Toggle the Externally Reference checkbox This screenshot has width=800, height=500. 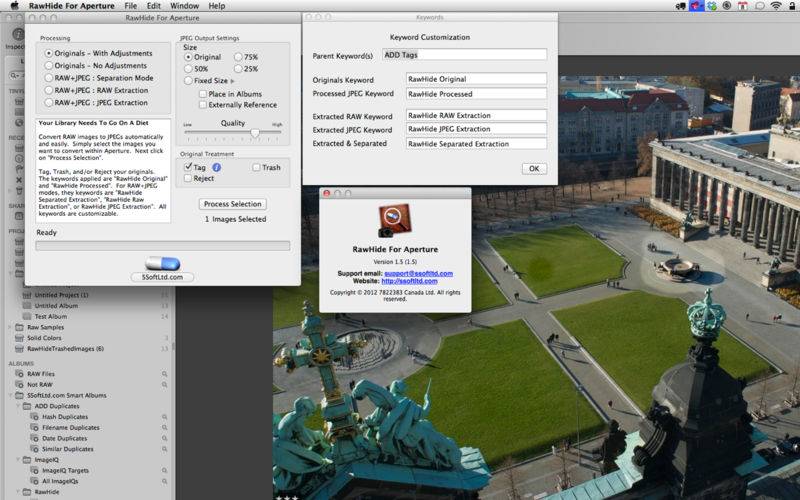click(203, 105)
